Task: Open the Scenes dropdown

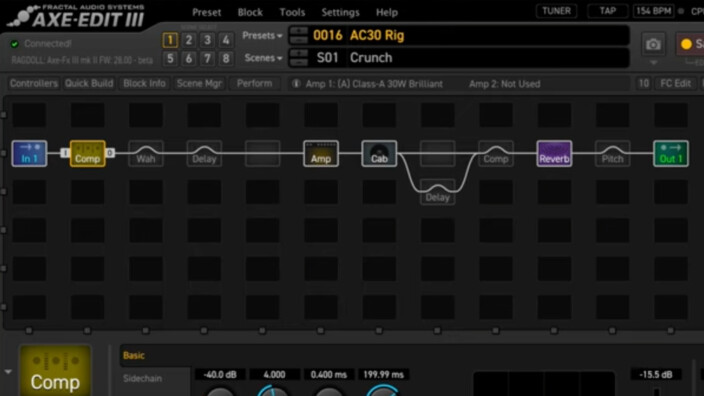Action: pyautogui.click(x=264, y=58)
